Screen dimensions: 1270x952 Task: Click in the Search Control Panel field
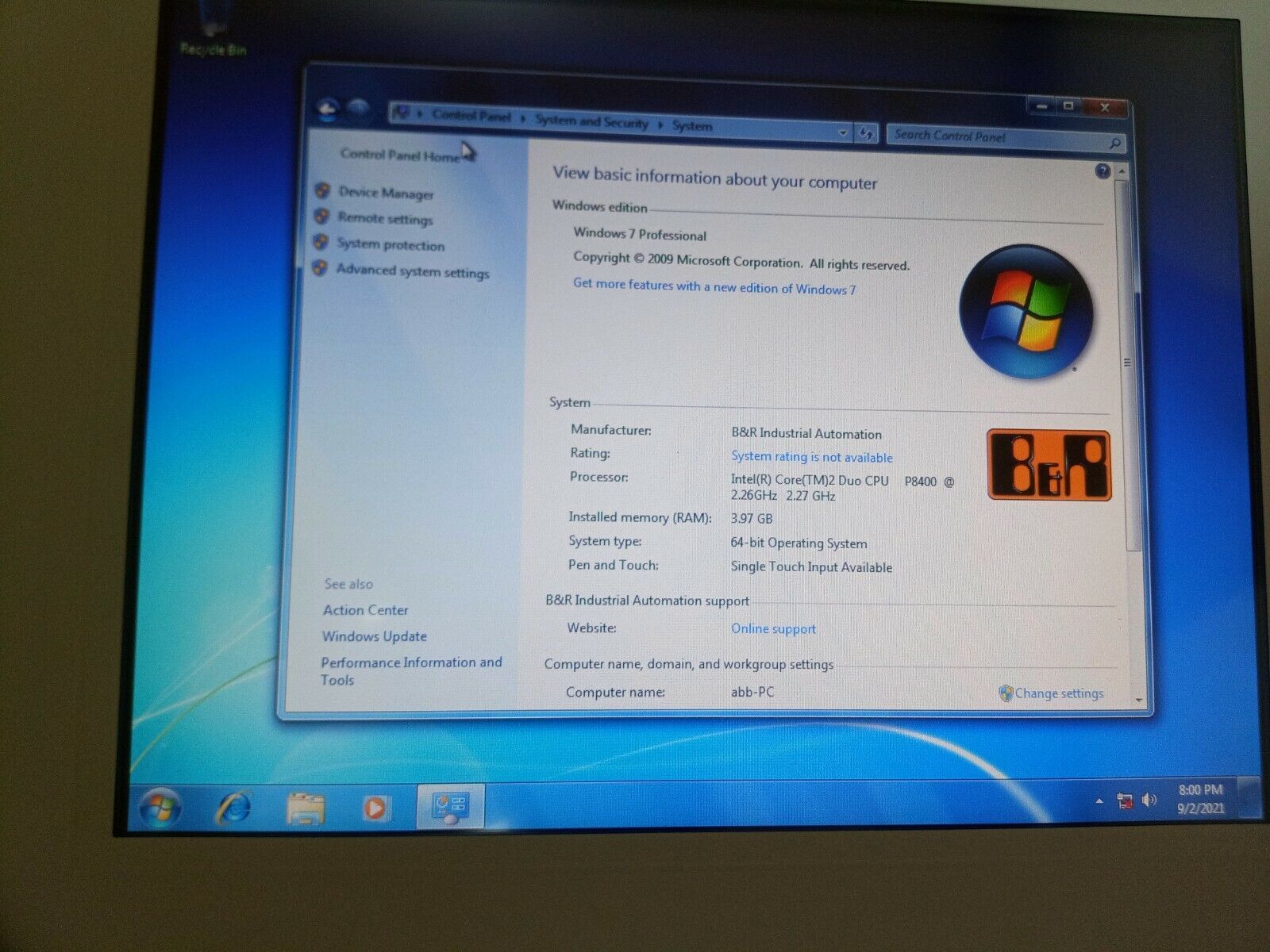click(x=997, y=137)
